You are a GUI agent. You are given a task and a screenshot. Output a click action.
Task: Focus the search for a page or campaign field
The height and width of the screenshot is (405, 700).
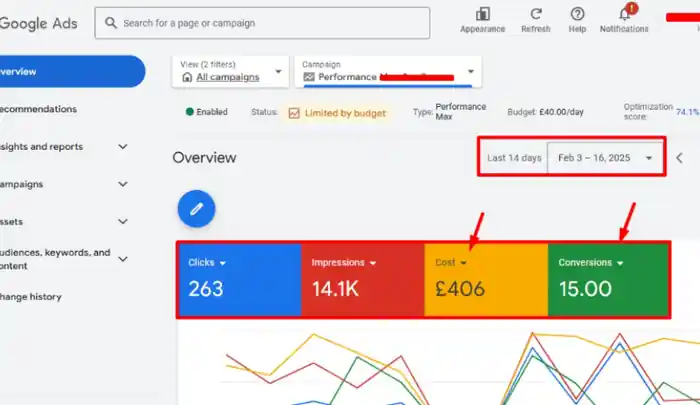pos(262,23)
